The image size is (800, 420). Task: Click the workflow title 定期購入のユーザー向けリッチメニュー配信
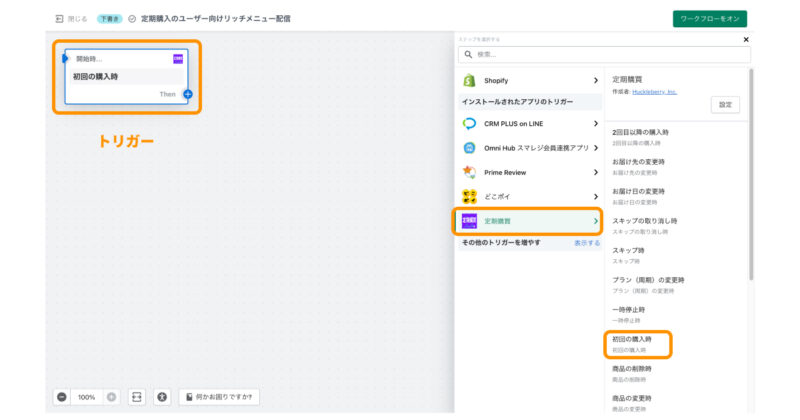coord(215,19)
